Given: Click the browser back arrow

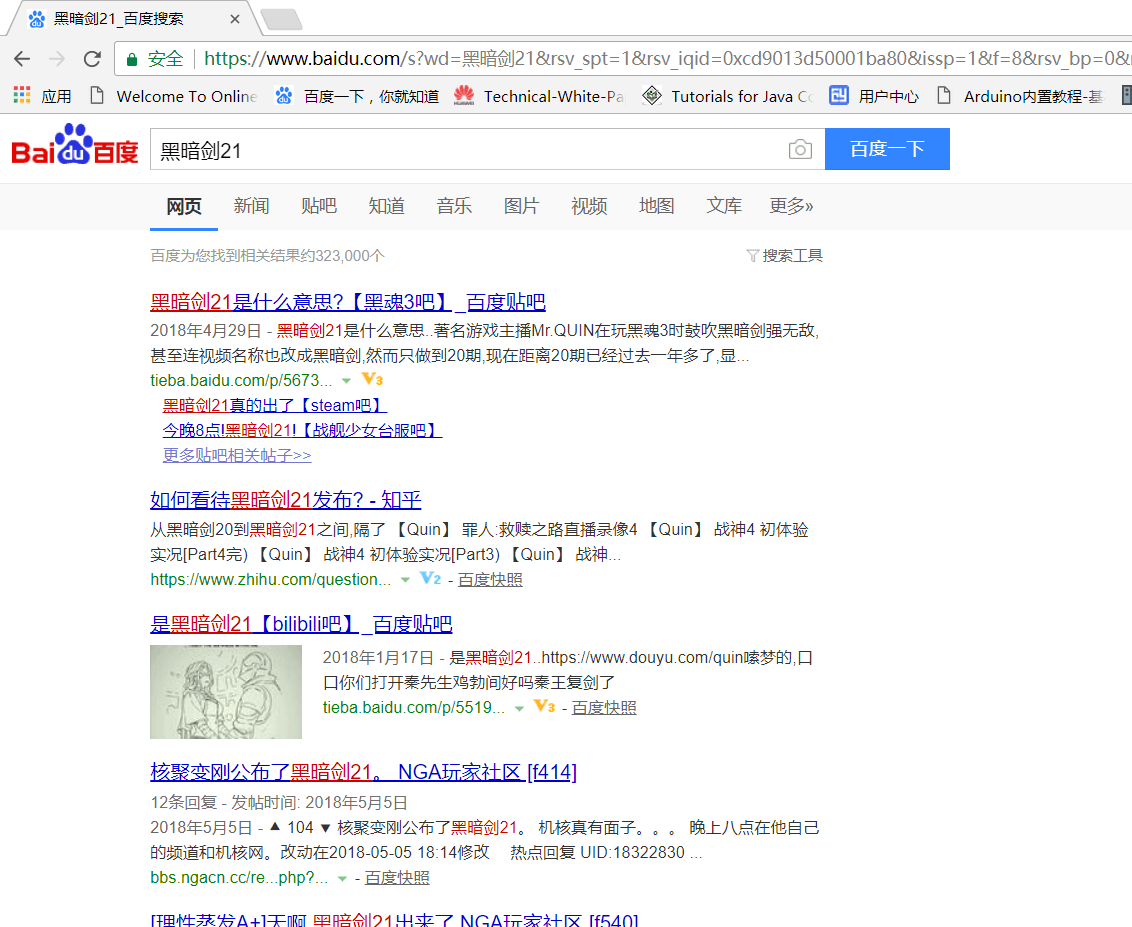Looking at the screenshot, I should 22,58.
